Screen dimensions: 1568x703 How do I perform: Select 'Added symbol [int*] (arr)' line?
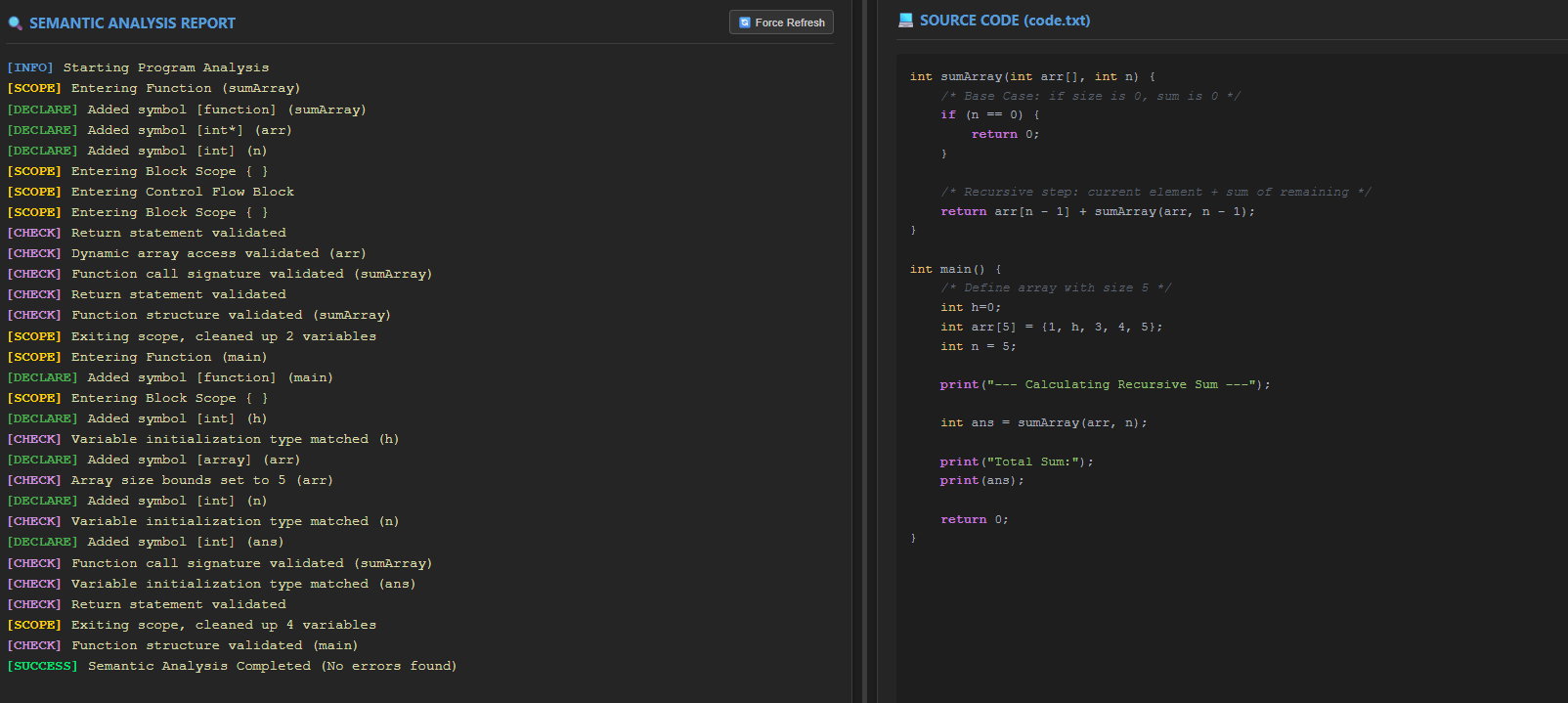click(x=150, y=130)
